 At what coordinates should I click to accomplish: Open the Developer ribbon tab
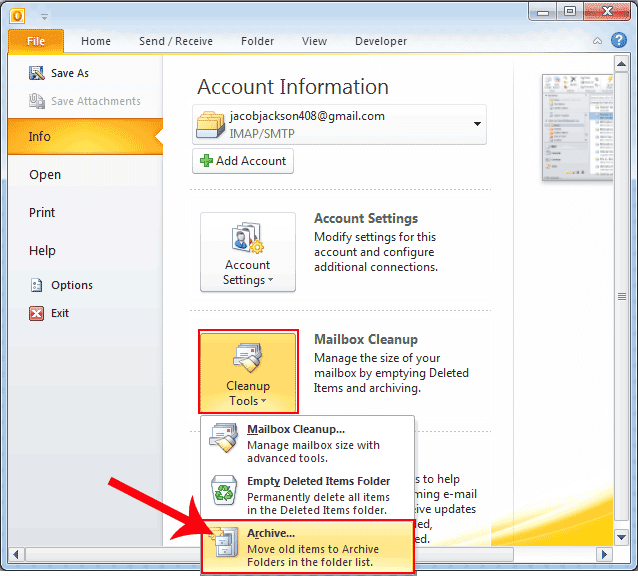(x=381, y=41)
